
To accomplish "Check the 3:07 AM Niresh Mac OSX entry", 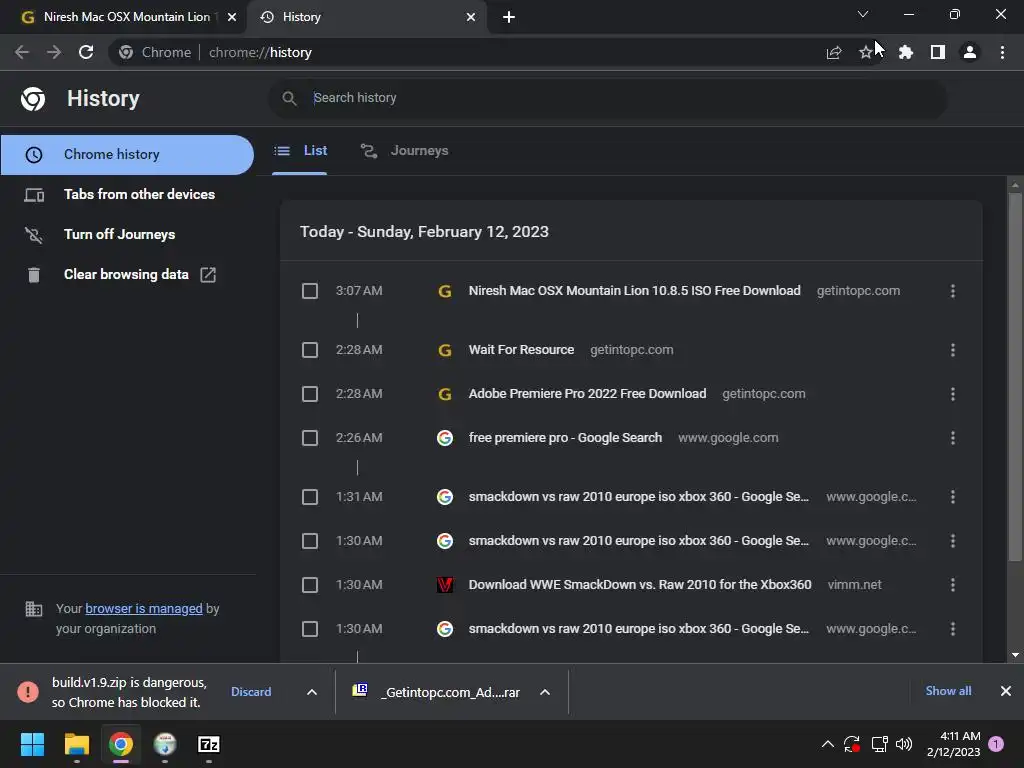I will (x=310, y=291).
